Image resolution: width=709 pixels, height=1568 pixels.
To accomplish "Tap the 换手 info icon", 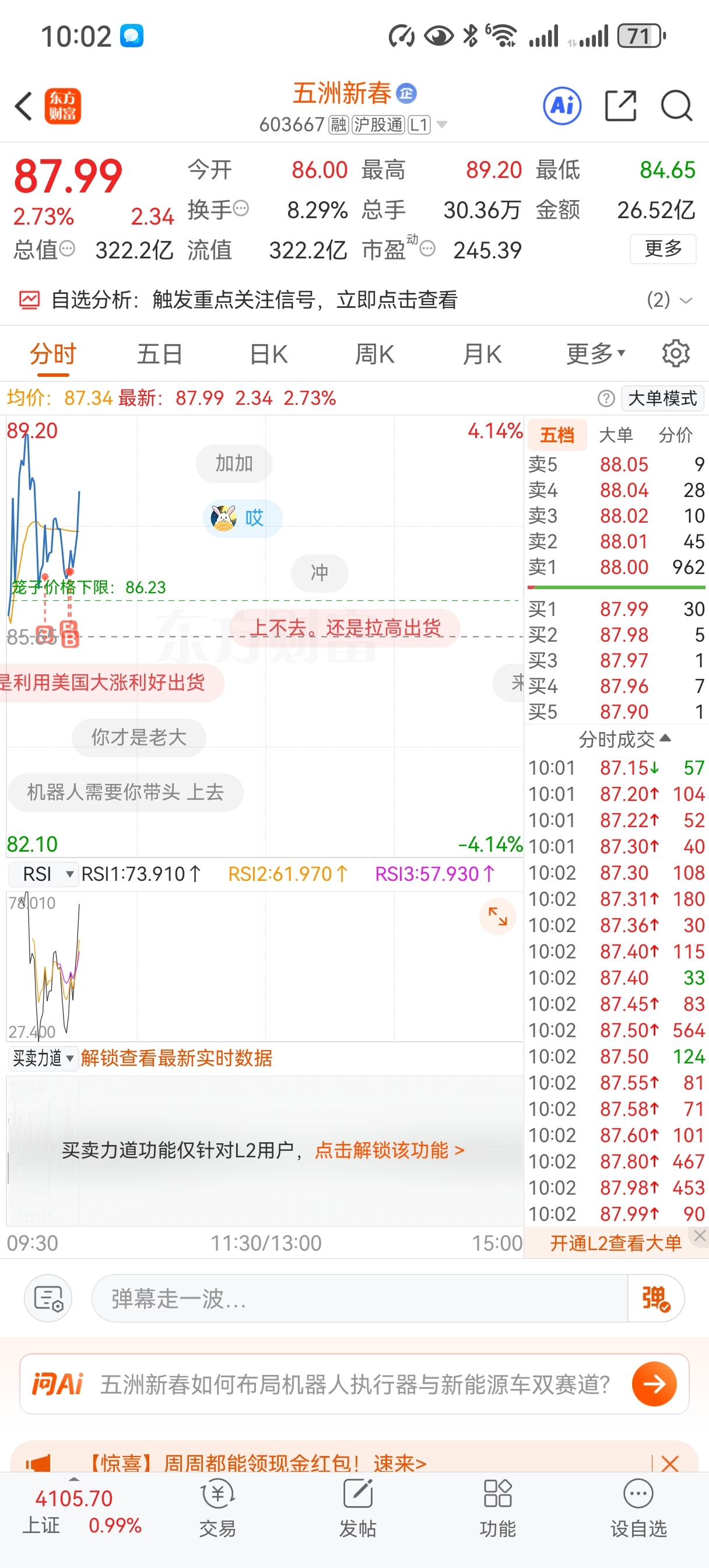I will [241, 209].
